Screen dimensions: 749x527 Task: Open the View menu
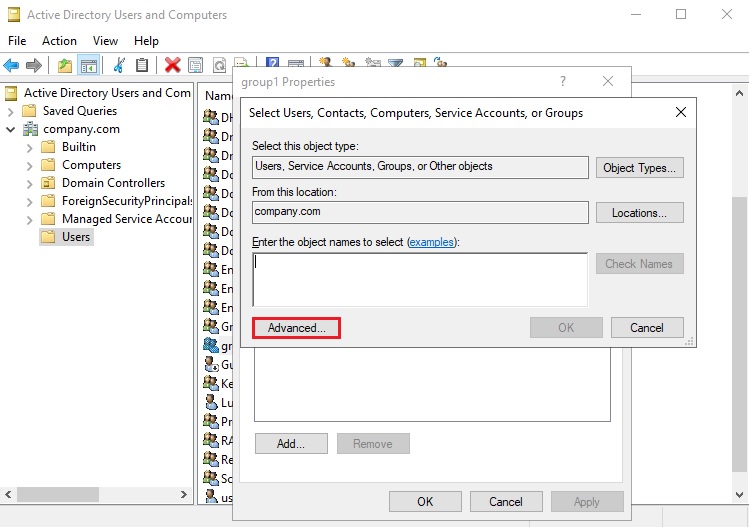(105, 41)
